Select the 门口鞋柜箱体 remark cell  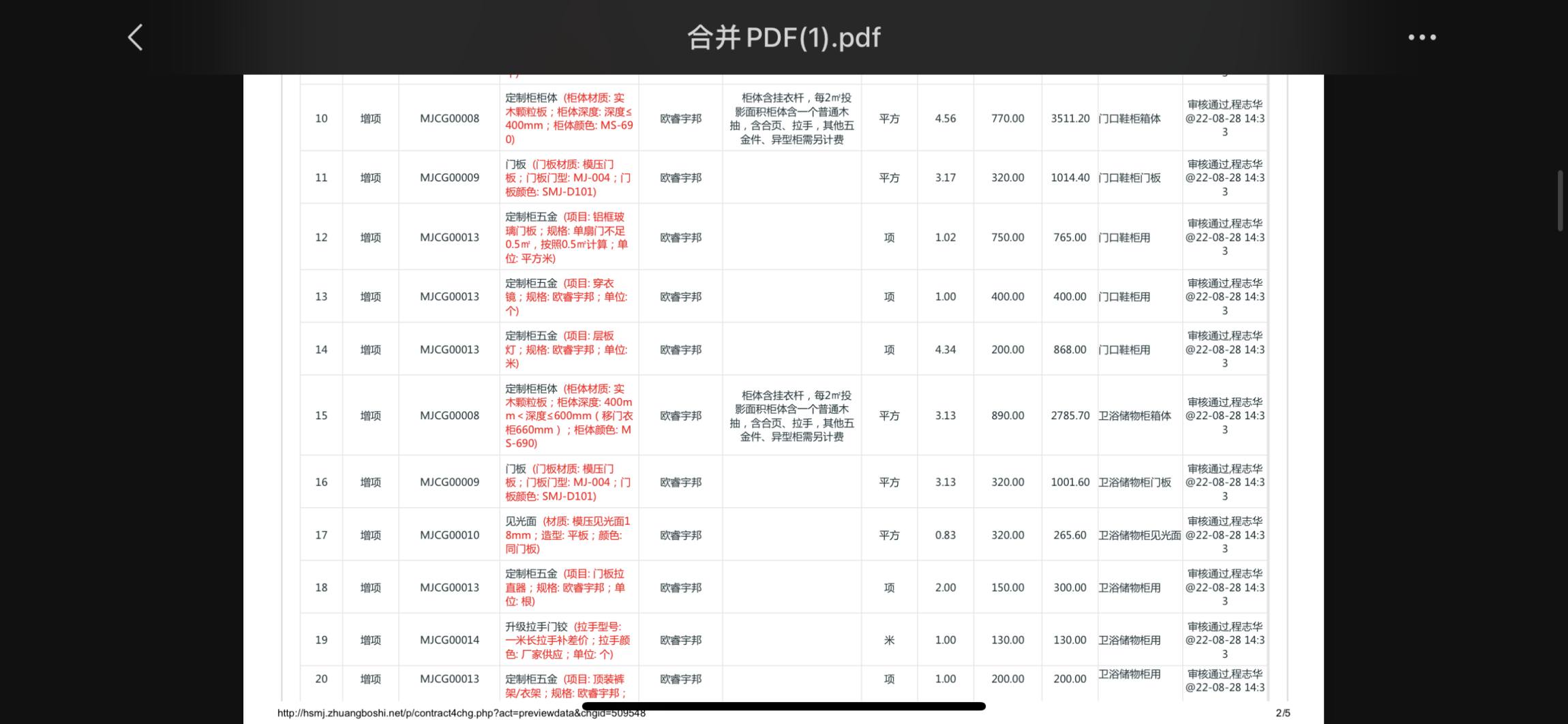pyautogui.click(x=1130, y=119)
